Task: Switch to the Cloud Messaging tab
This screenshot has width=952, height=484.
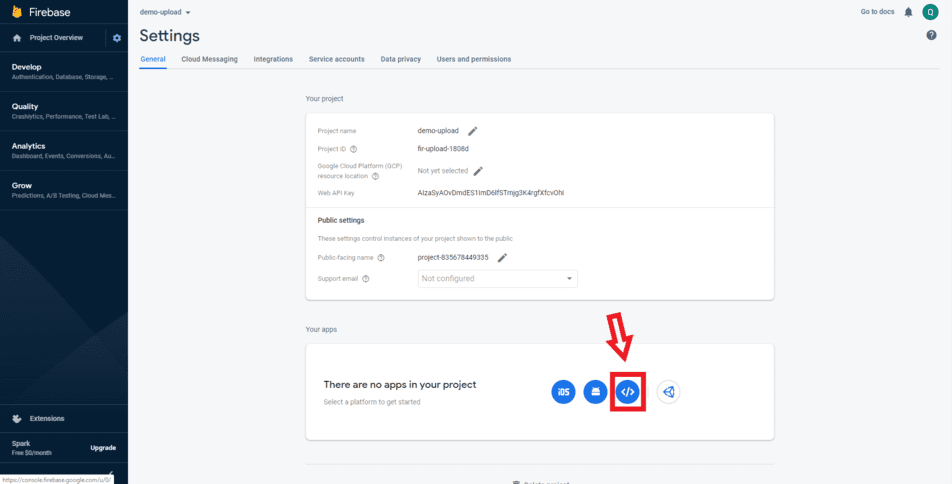Action: pos(209,59)
